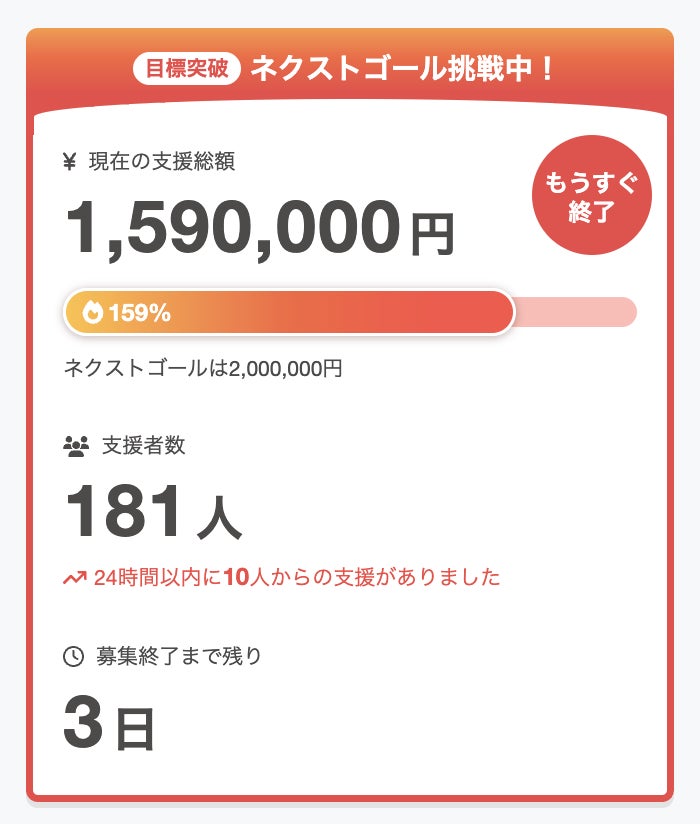Click the 24時間以内に10人 support notice
This screenshot has width=700, height=824.
(296, 578)
